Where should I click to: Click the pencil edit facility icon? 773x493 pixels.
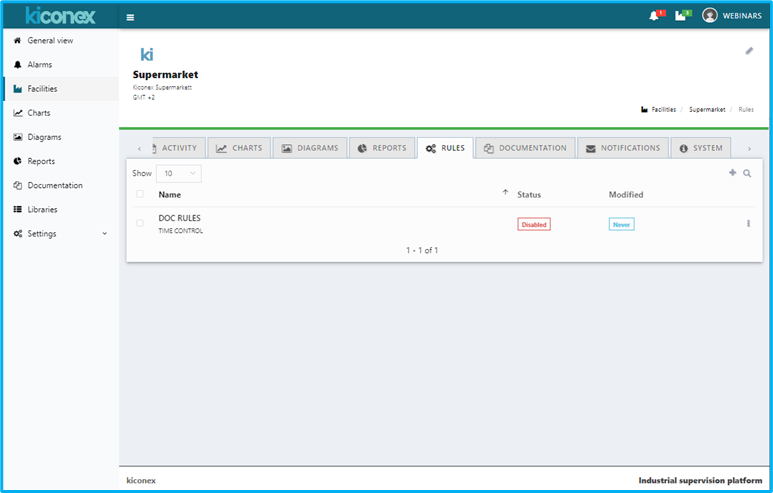coord(749,51)
